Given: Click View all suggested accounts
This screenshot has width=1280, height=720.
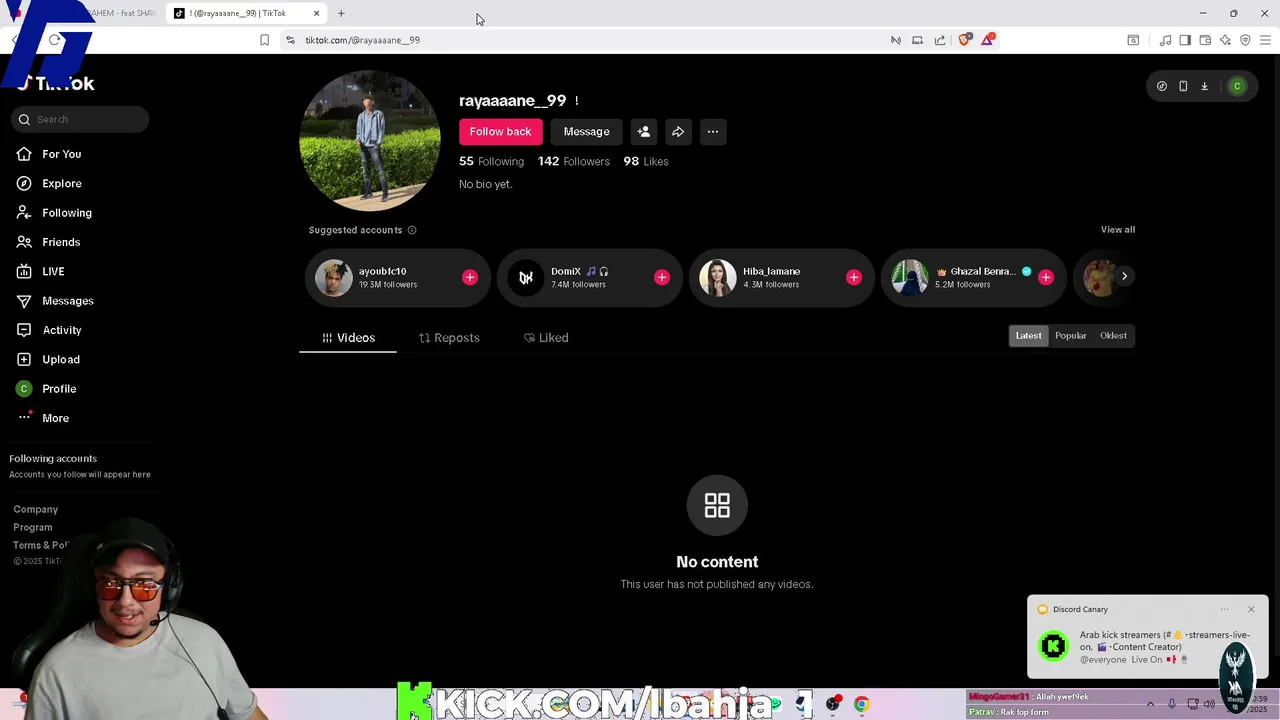Looking at the screenshot, I should point(1118,230).
